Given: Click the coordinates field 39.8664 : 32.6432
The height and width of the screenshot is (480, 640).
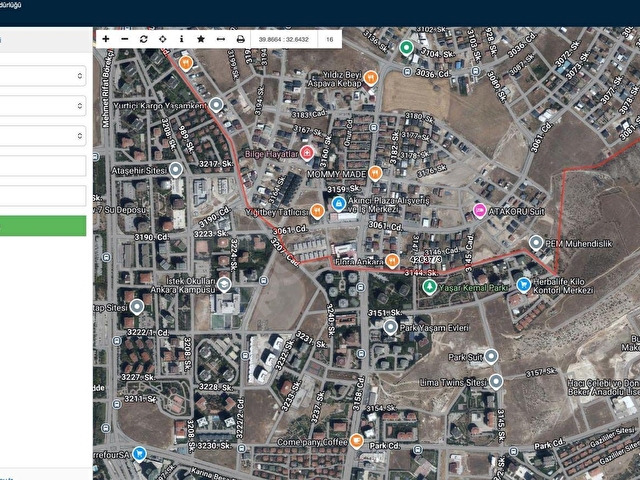Looking at the screenshot, I should 284,40.
